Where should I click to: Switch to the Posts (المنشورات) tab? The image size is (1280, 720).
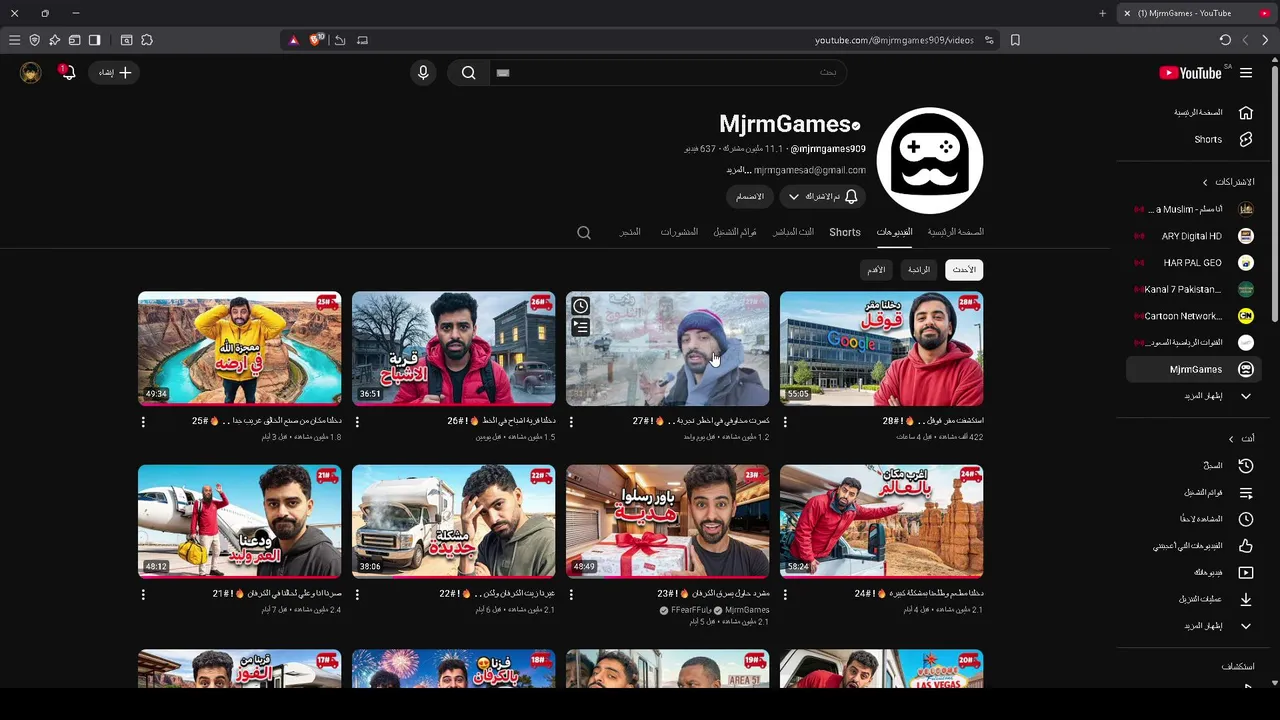click(x=679, y=232)
